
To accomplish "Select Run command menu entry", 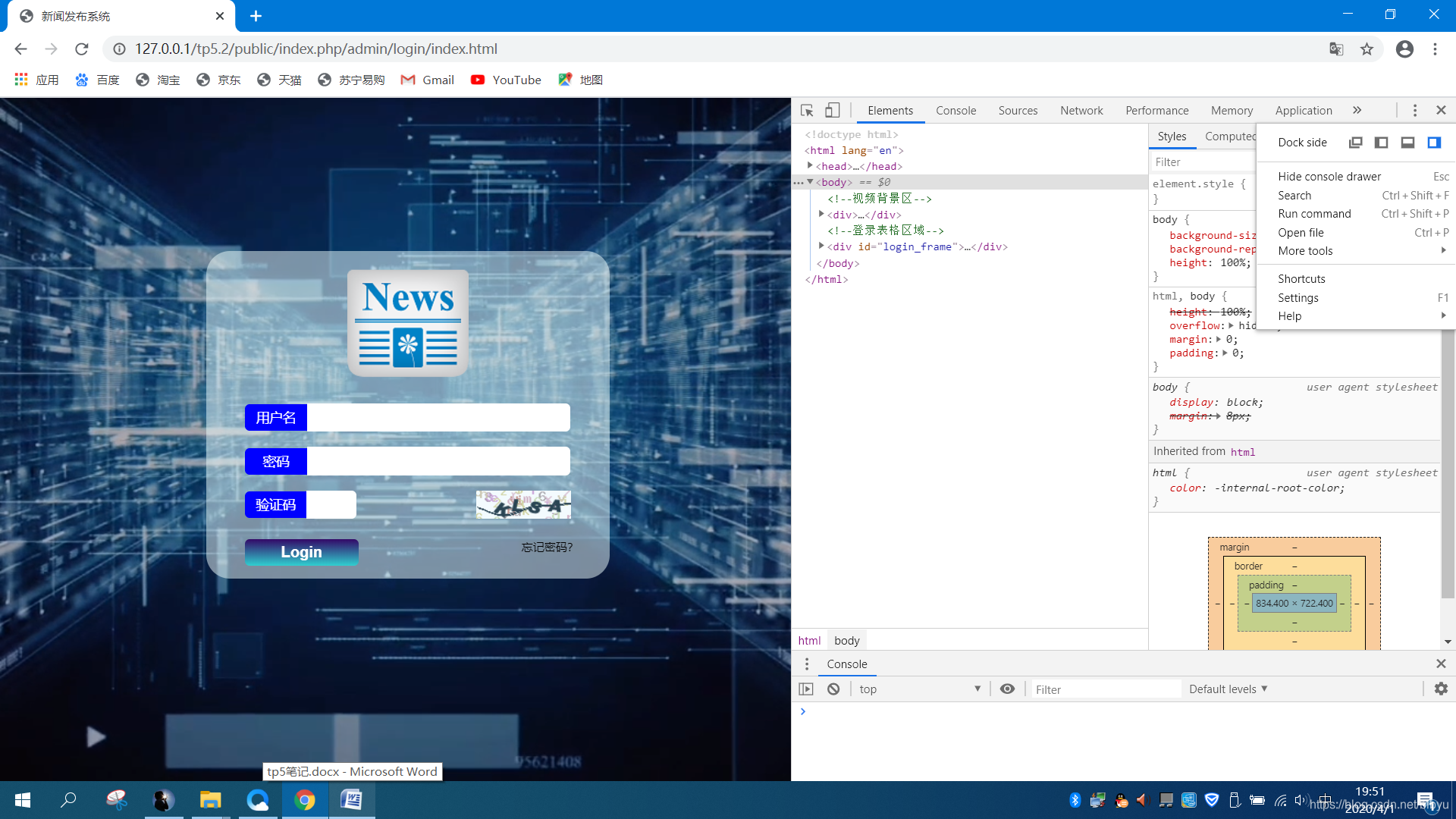I will 1314,214.
